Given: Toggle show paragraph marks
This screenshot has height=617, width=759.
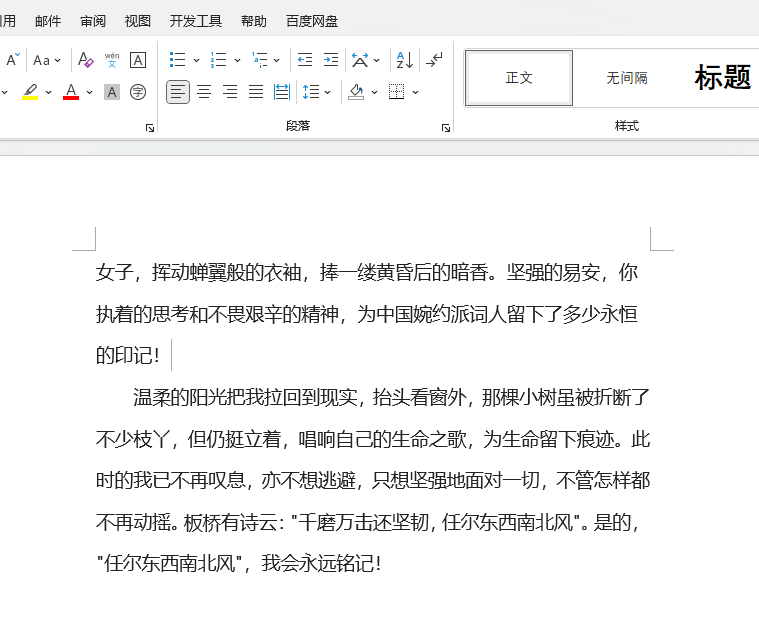Looking at the screenshot, I should pyautogui.click(x=434, y=60).
